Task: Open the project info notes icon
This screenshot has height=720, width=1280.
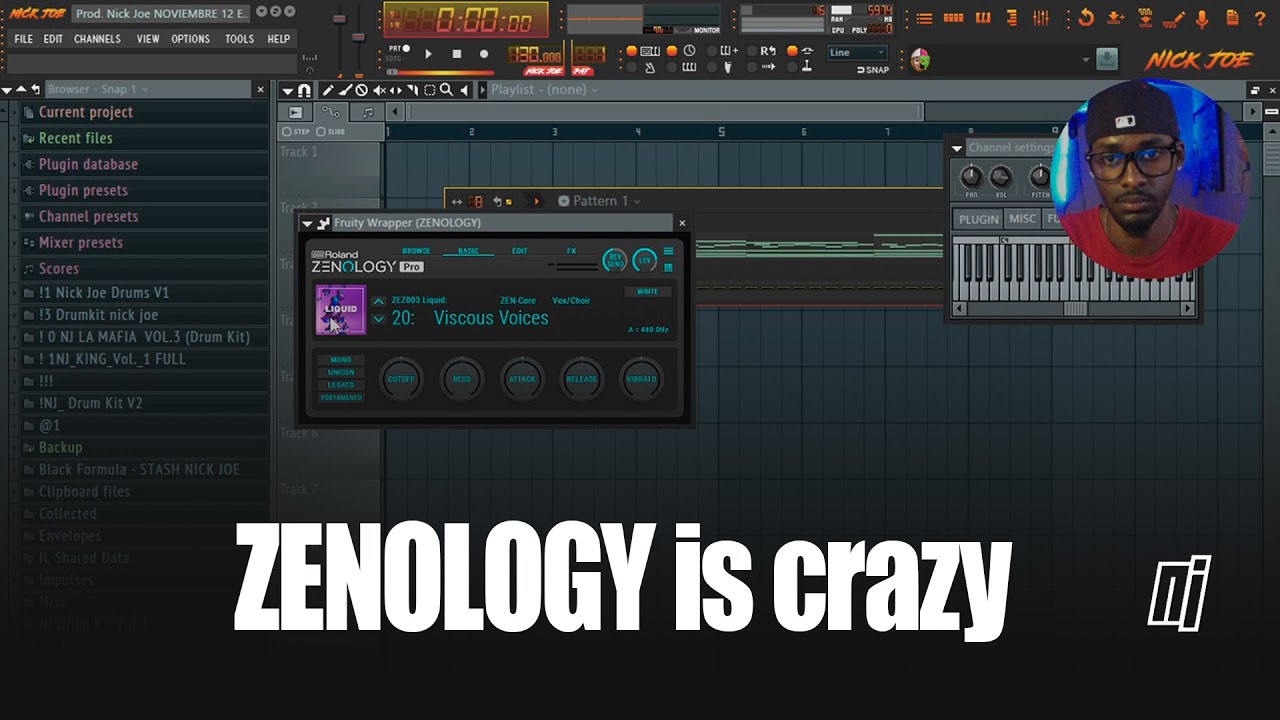Action: [1232, 18]
